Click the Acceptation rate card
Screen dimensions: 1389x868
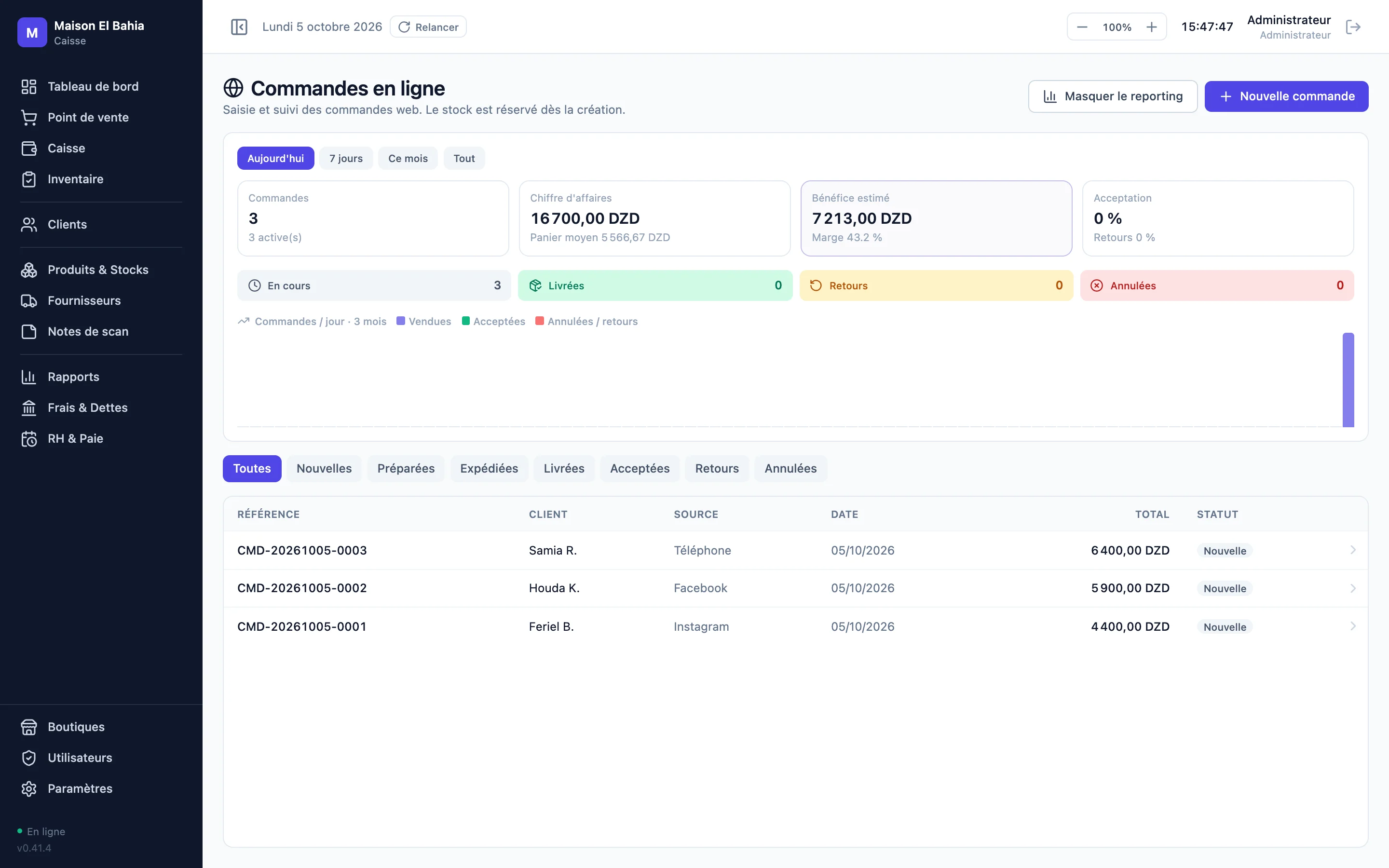coord(1218,218)
